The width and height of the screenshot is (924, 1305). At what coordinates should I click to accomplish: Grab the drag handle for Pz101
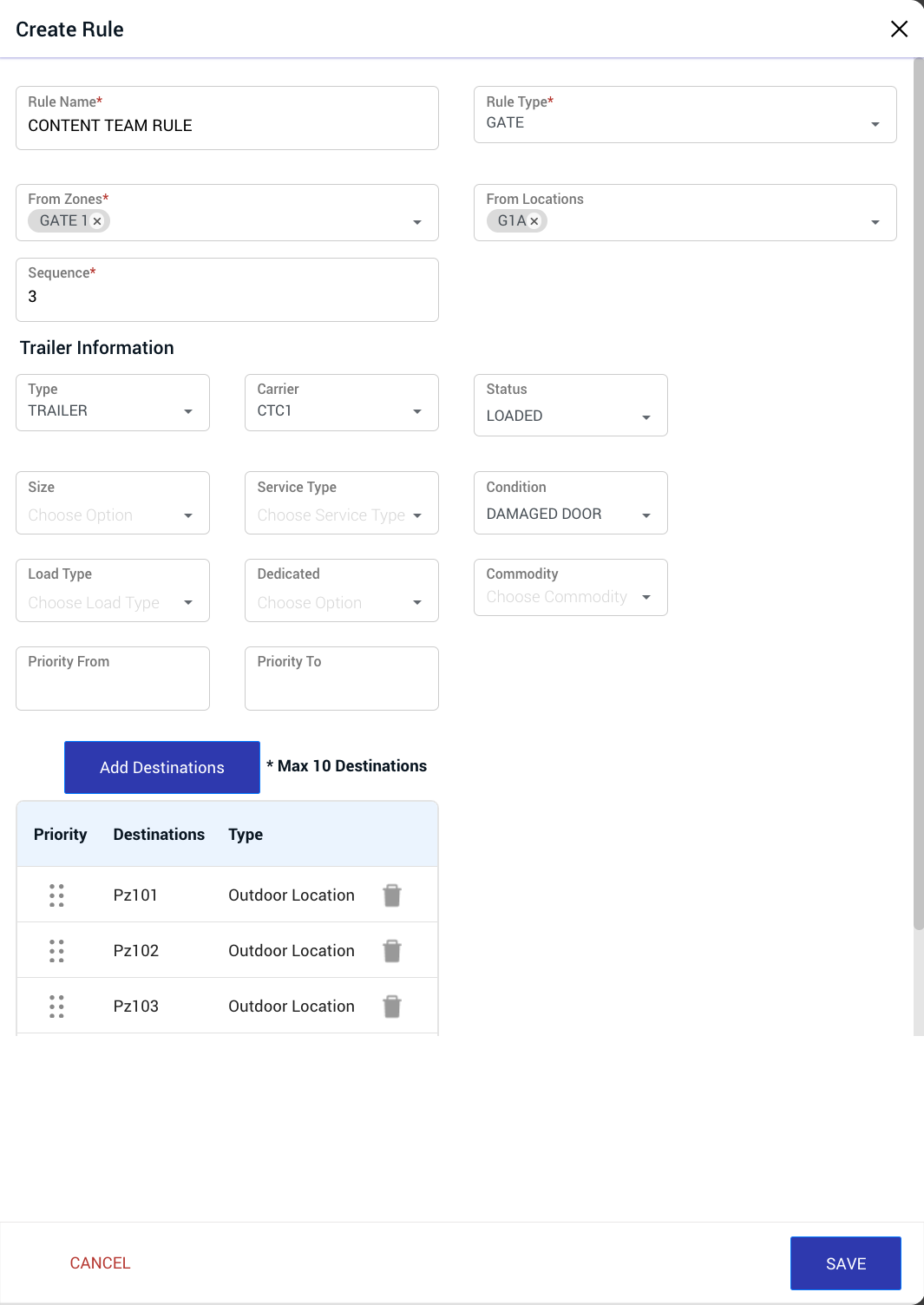[56, 895]
